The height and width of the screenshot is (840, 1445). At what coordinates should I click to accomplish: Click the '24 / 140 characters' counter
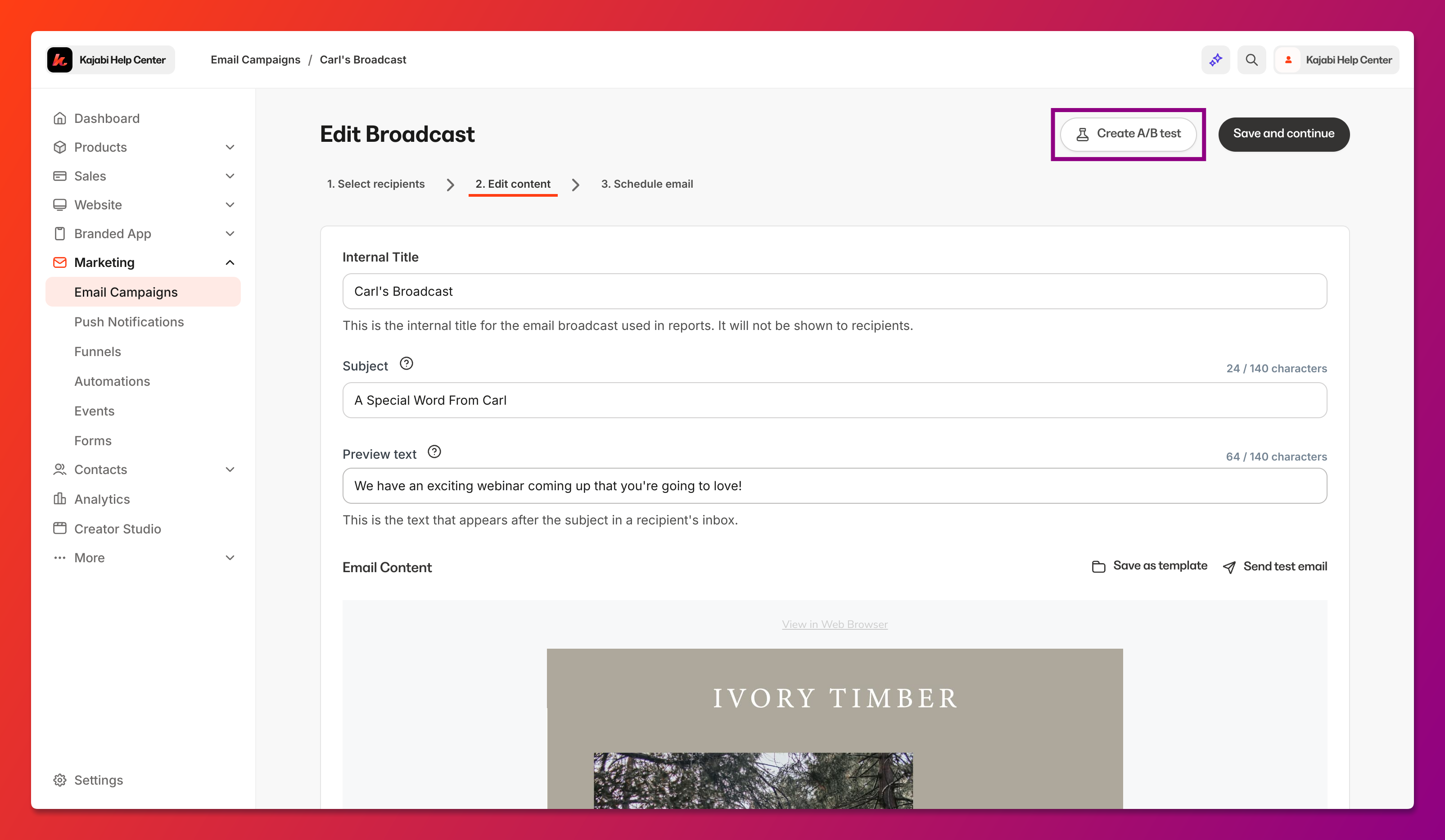[1277, 368]
